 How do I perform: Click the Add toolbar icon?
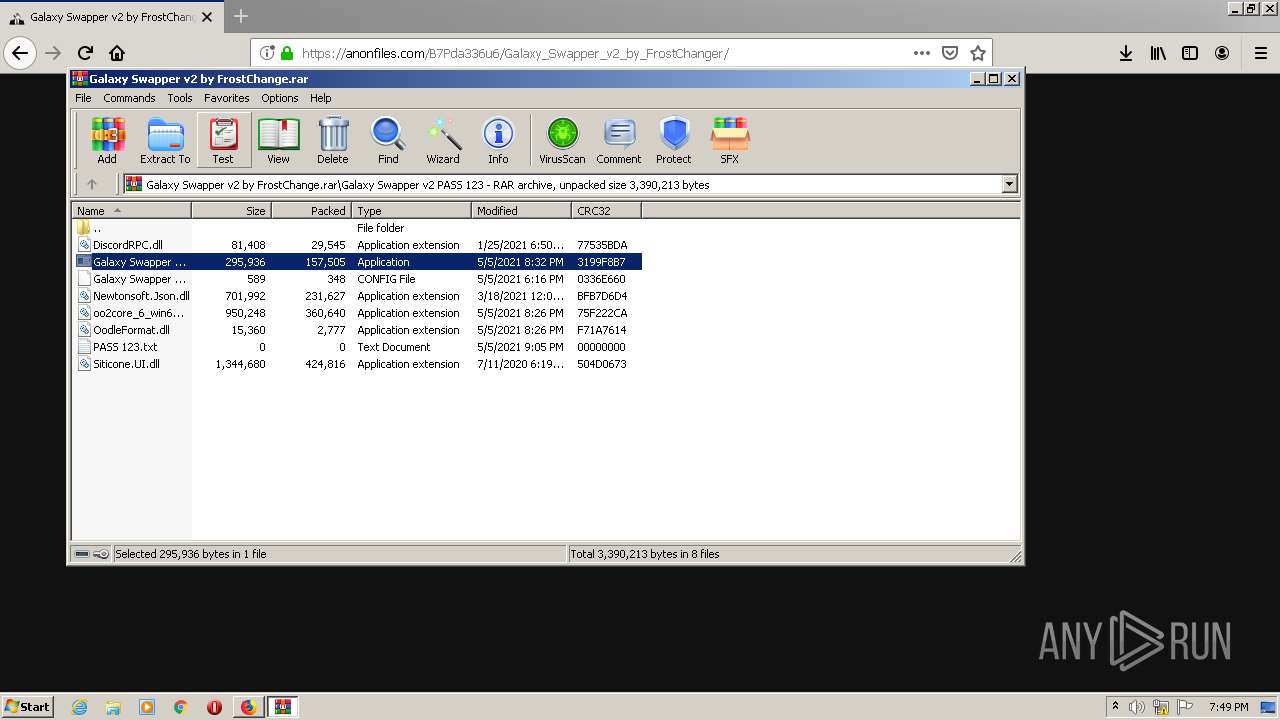pyautogui.click(x=107, y=140)
